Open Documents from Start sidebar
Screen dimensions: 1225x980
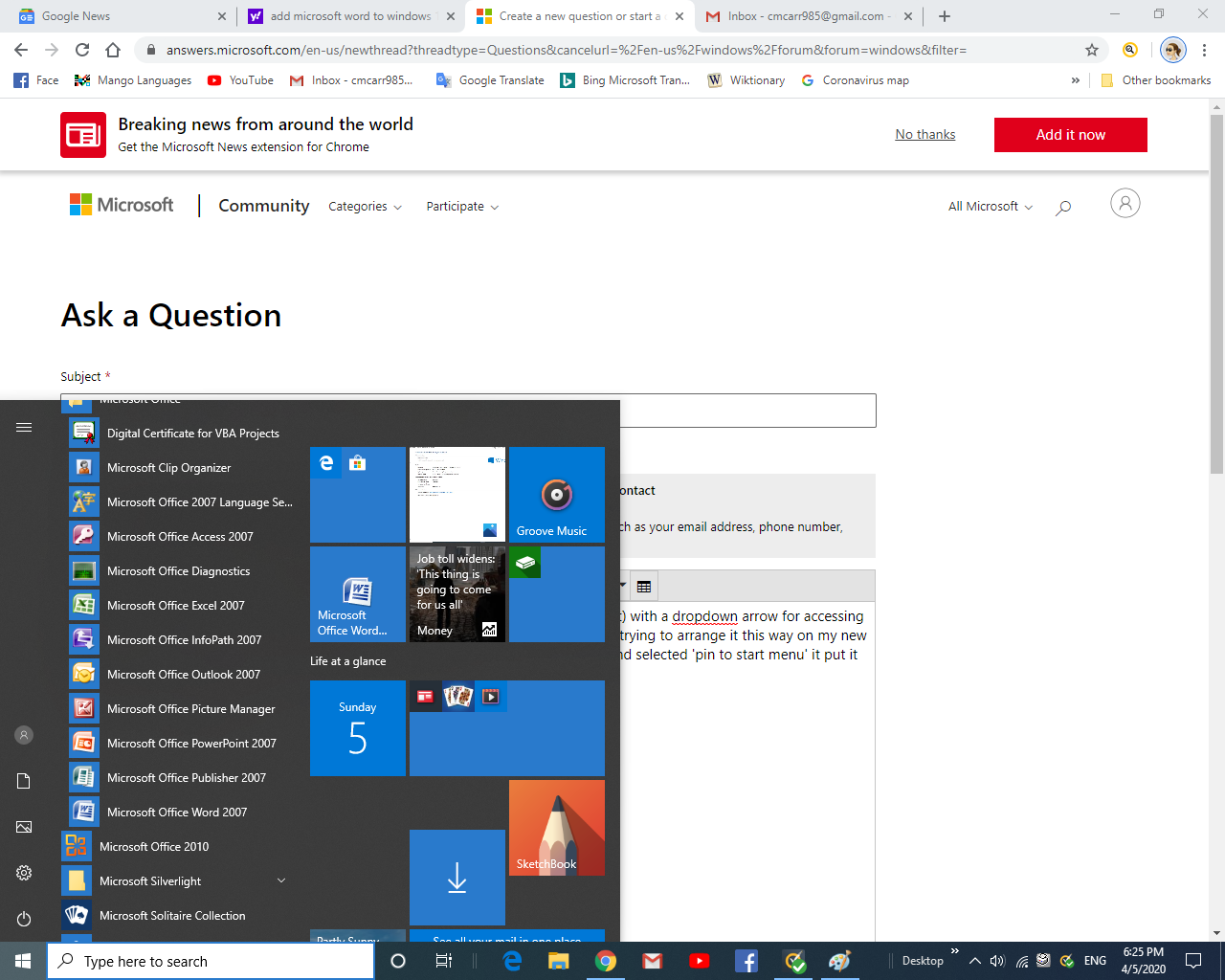click(24, 781)
